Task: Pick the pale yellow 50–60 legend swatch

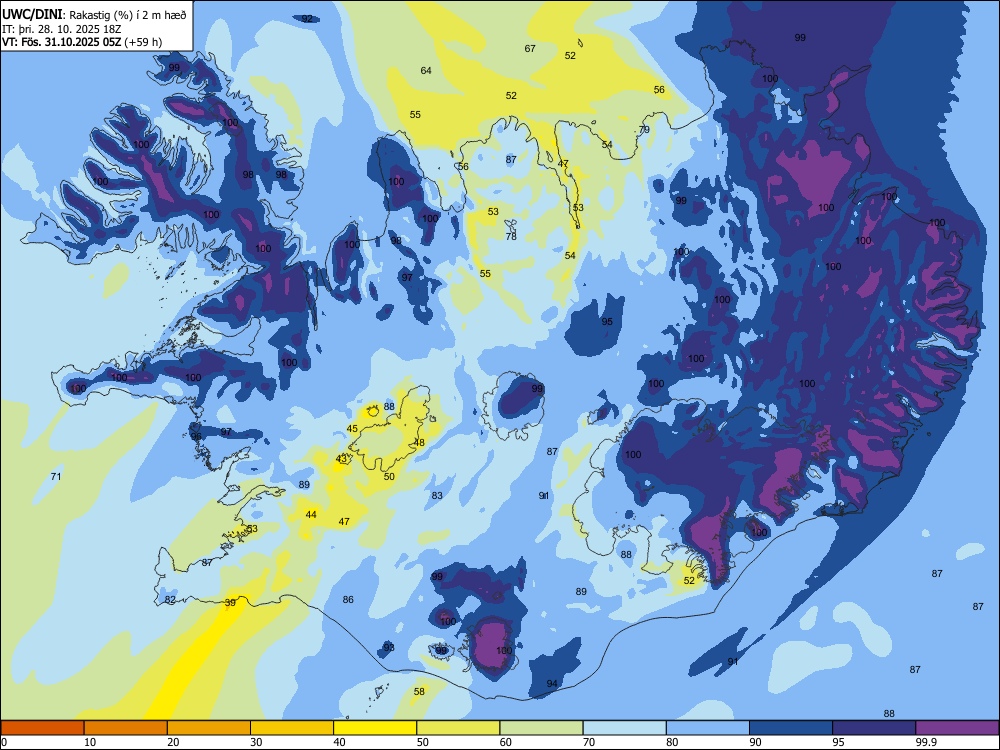Action: 458,728
